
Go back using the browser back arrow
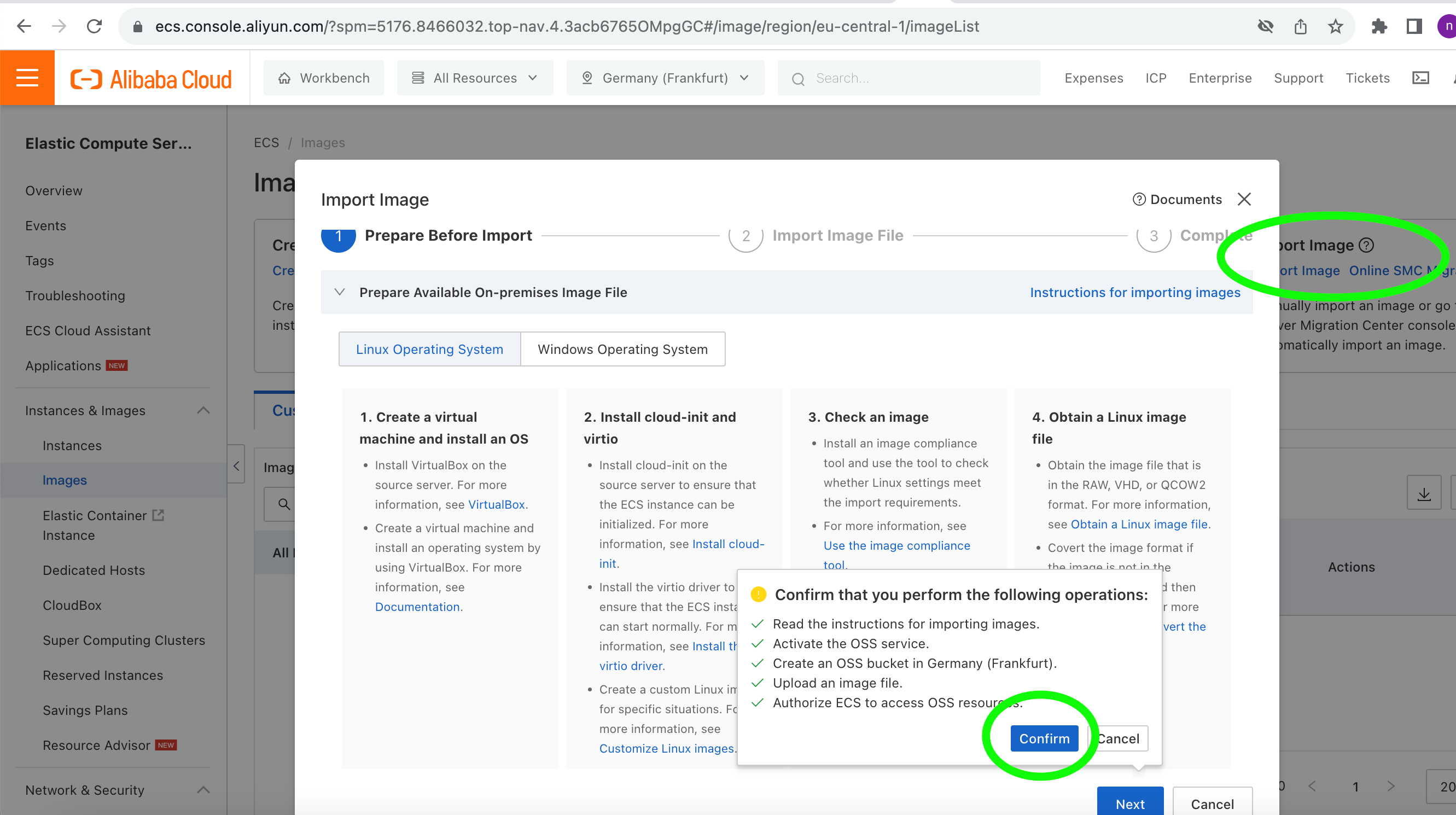(x=23, y=26)
